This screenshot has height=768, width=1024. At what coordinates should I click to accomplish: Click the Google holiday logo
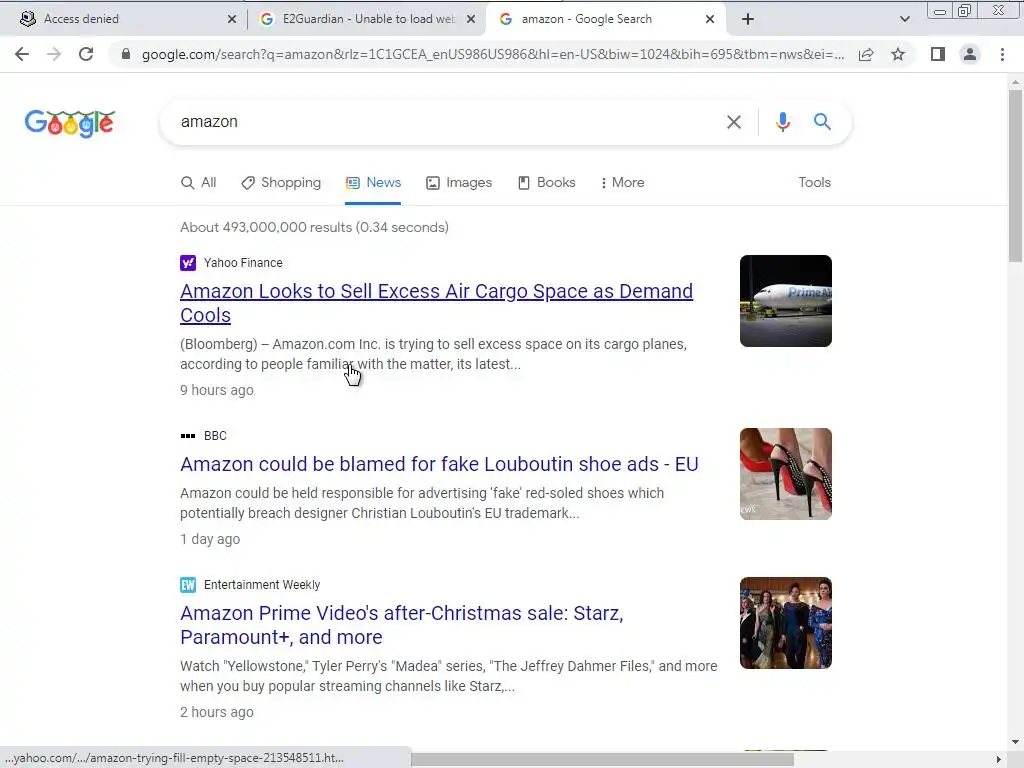[69, 123]
